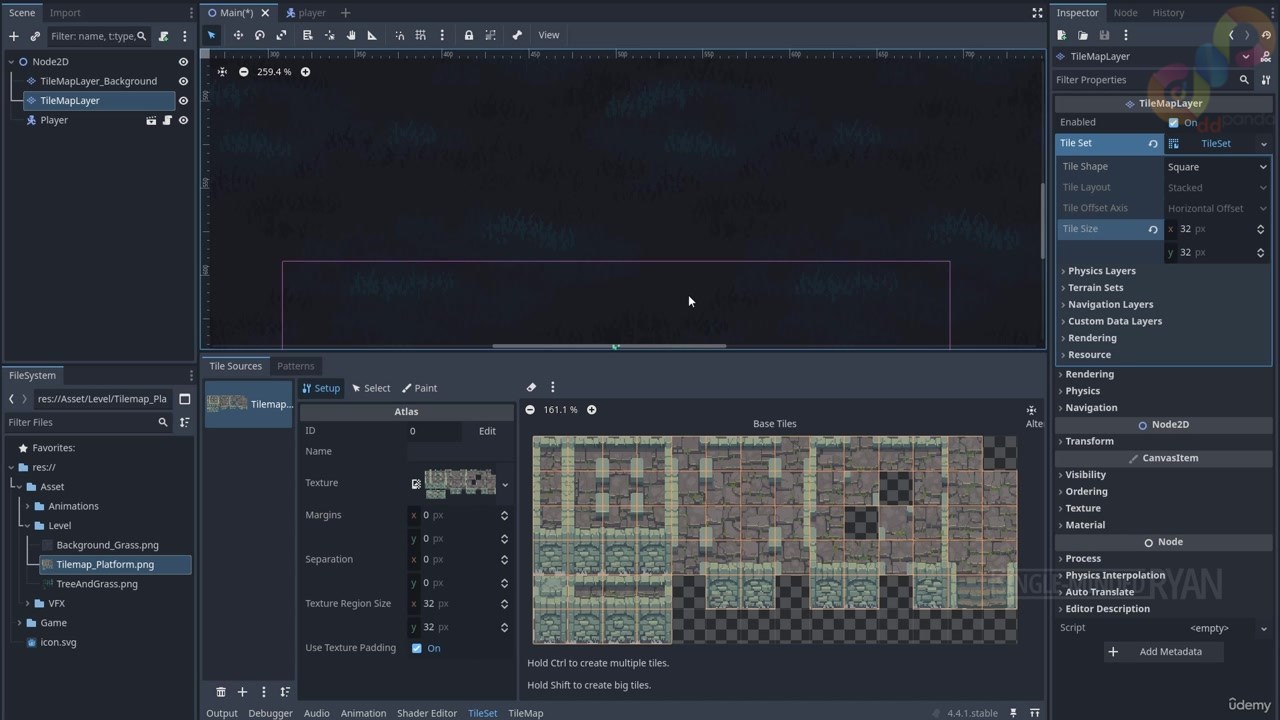Center the viewport view icon

222,72
